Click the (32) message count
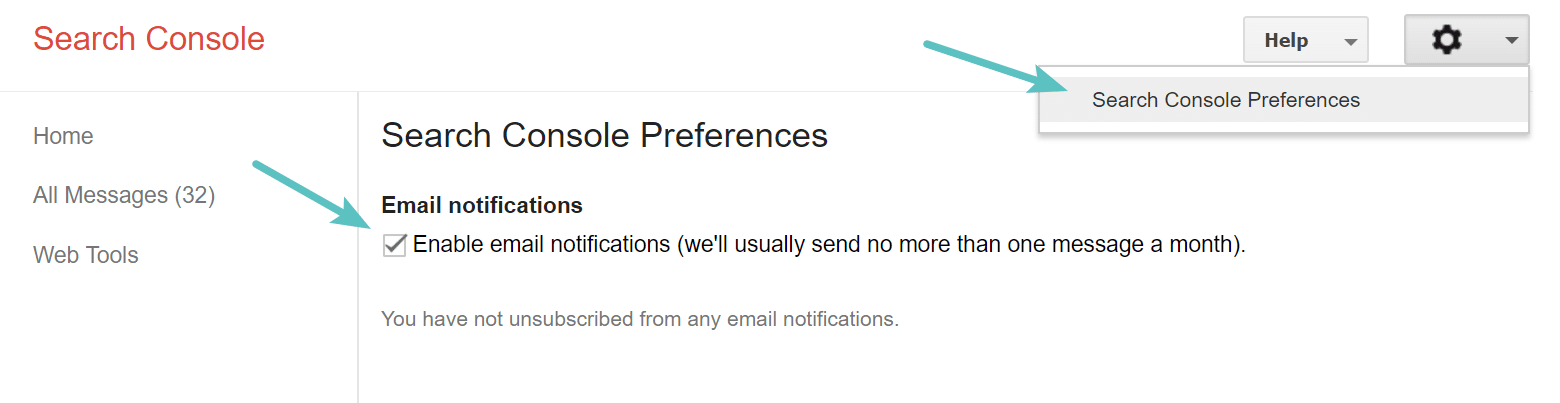This screenshot has width=1560, height=403. point(195,195)
